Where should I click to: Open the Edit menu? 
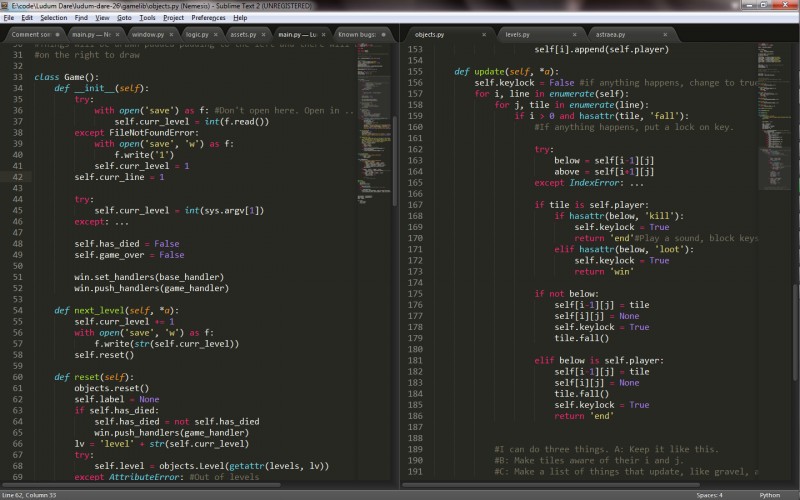click(27, 17)
